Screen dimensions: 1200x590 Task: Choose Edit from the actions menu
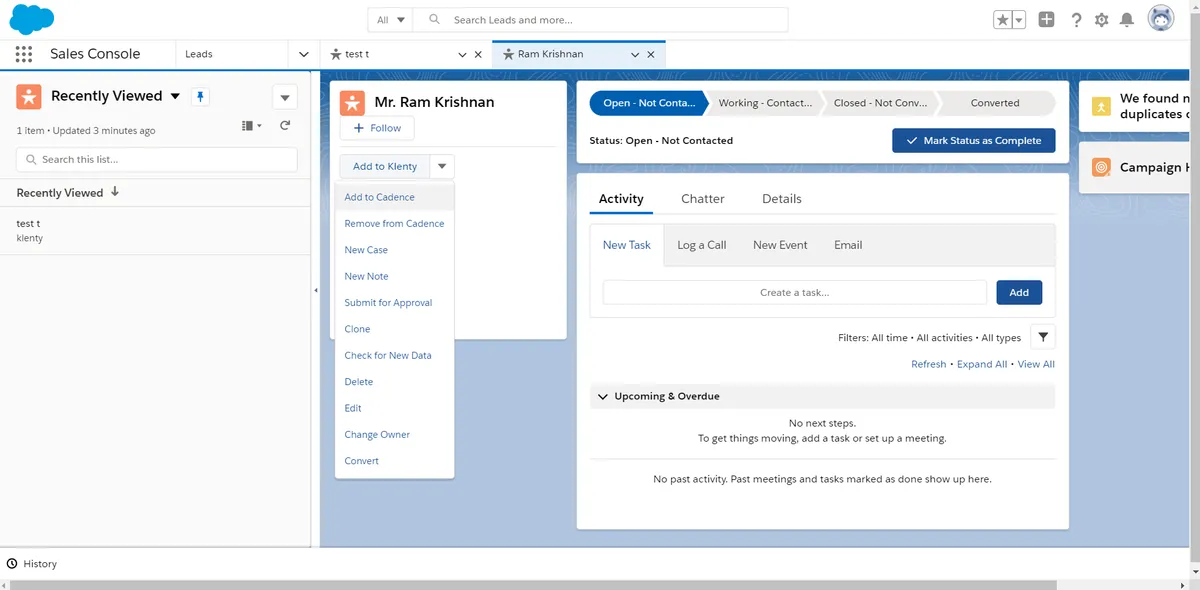point(394,408)
